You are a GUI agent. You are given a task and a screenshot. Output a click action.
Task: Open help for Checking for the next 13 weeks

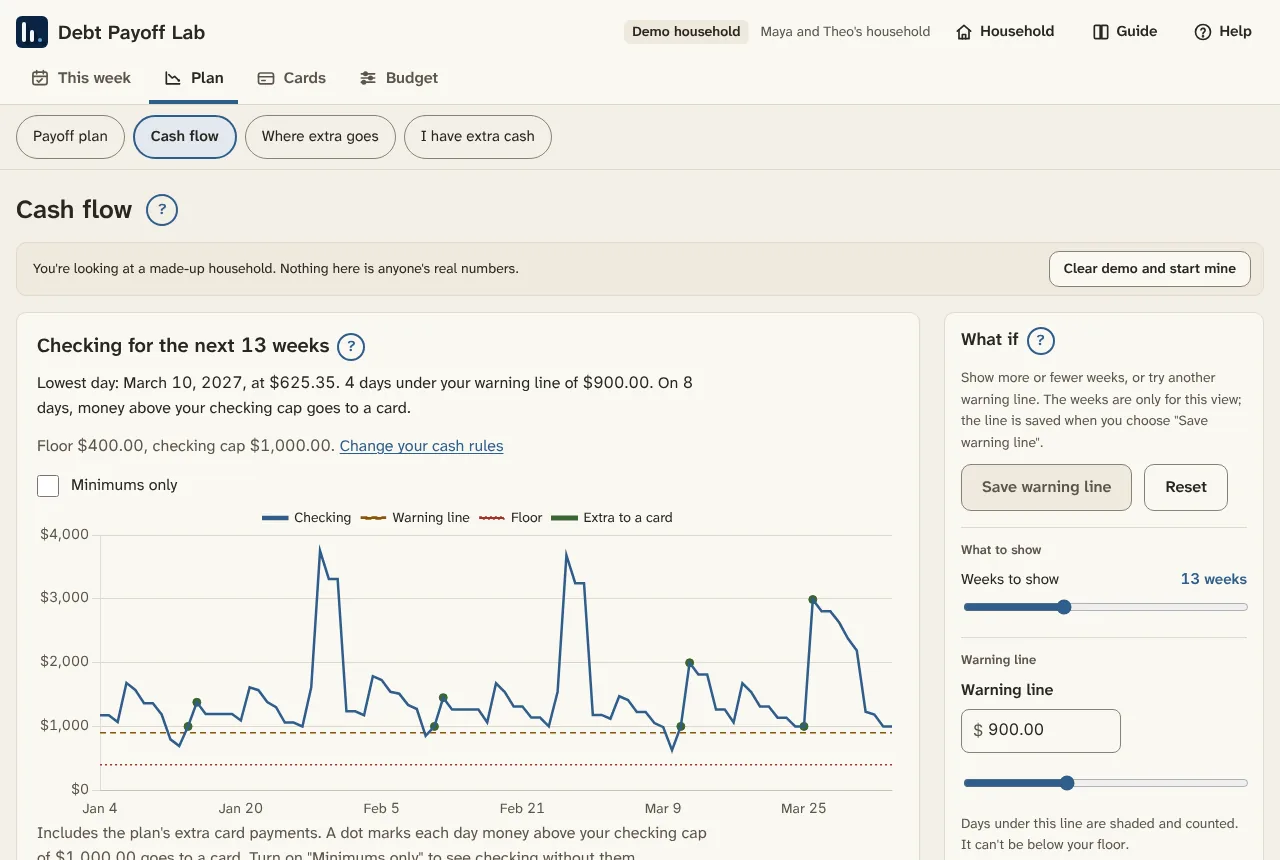click(351, 347)
